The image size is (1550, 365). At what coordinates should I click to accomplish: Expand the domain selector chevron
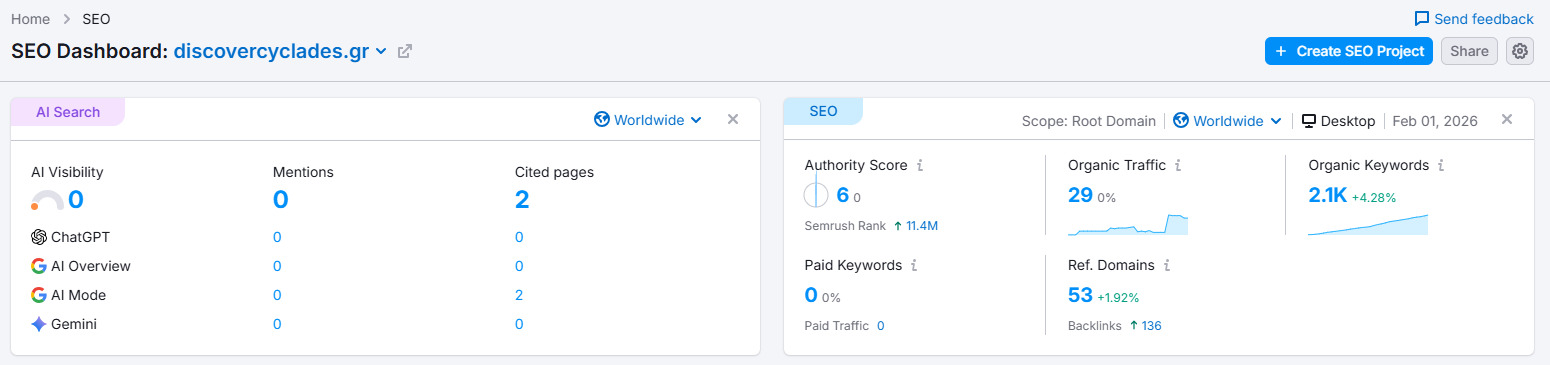tap(381, 52)
